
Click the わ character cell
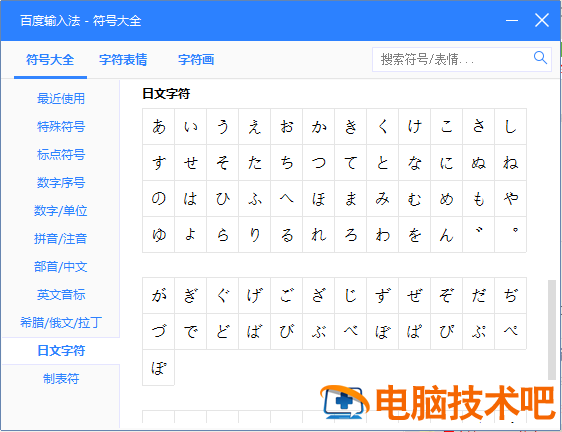(x=382, y=234)
